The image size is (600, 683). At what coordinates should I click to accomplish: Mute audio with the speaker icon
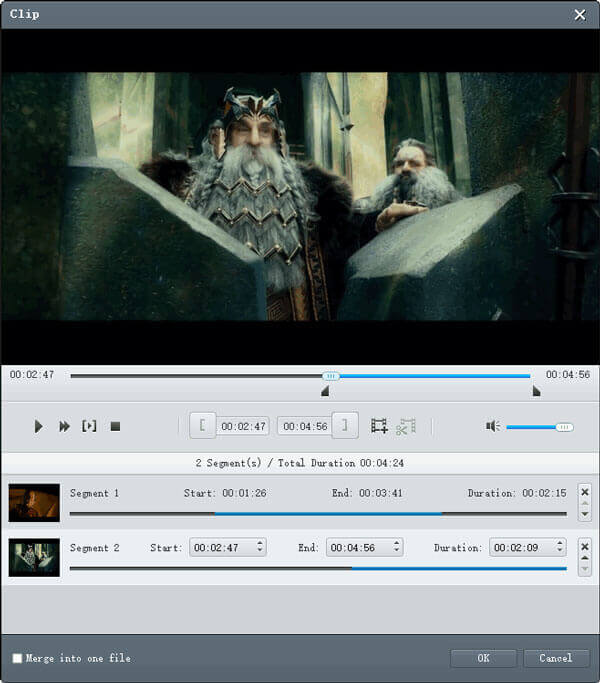coord(493,426)
